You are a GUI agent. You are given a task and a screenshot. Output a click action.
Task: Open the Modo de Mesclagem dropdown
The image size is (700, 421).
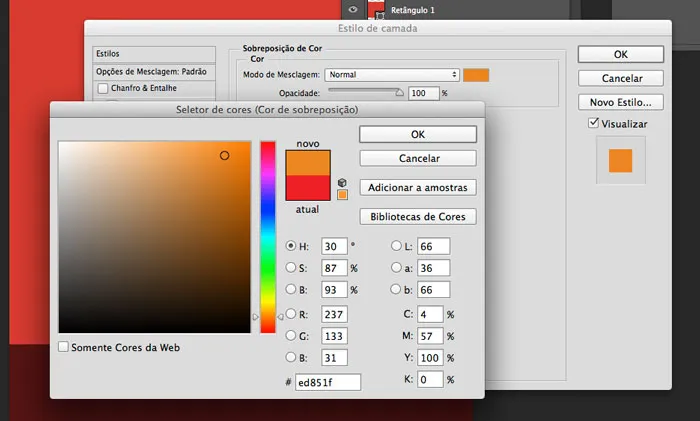click(x=392, y=75)
